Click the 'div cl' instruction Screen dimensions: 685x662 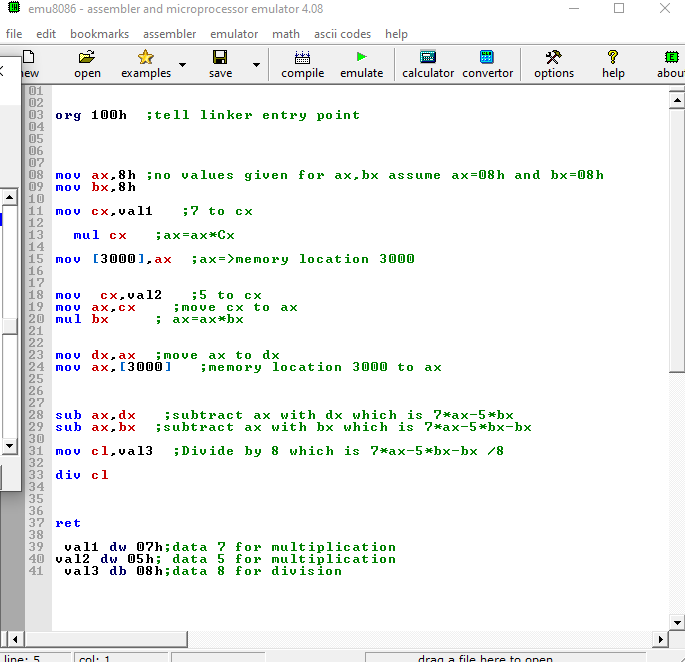click(x=82, y=475)
